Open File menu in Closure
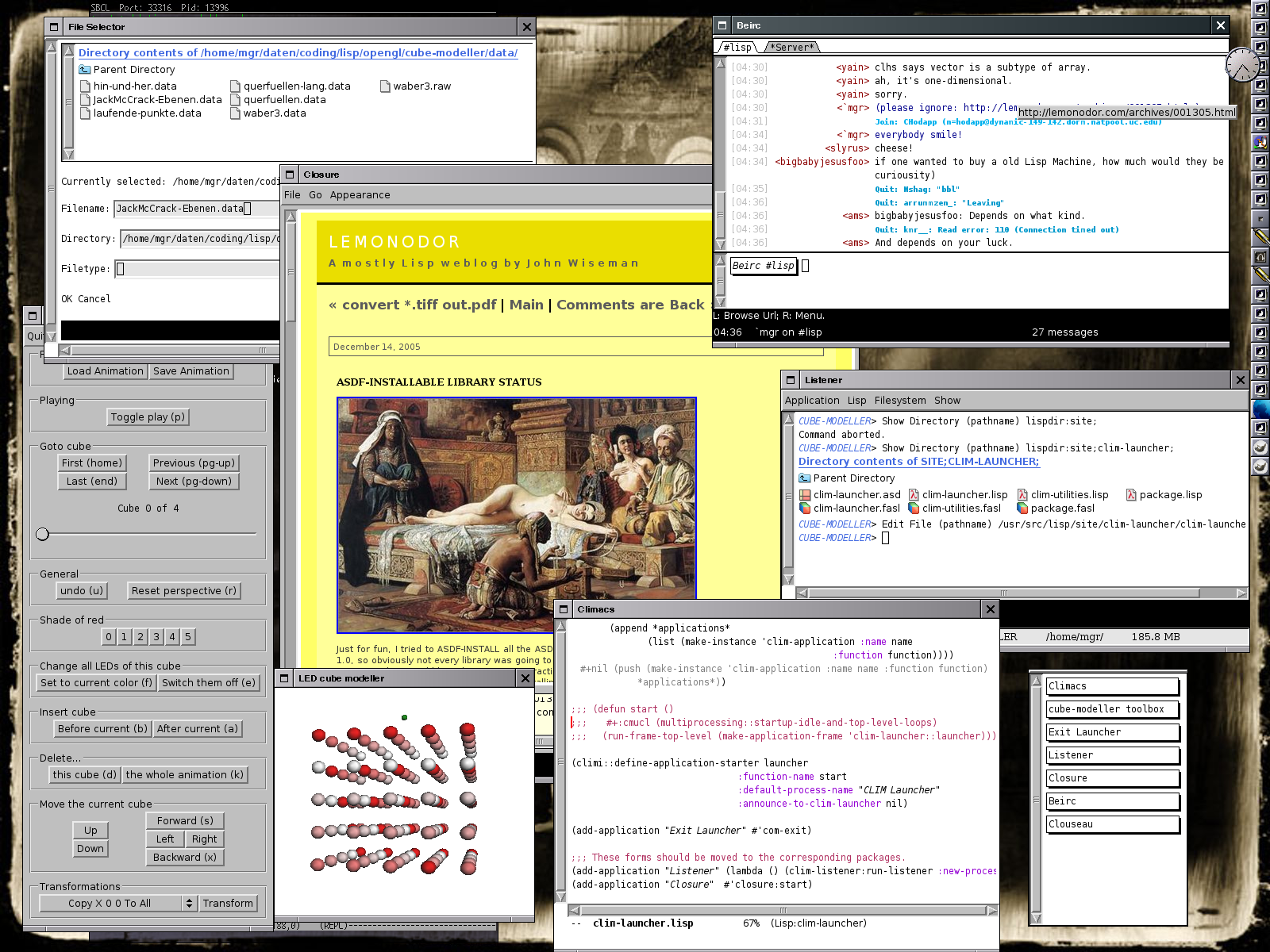Viewport: 1270px width, 952px height. click(292, 195)
